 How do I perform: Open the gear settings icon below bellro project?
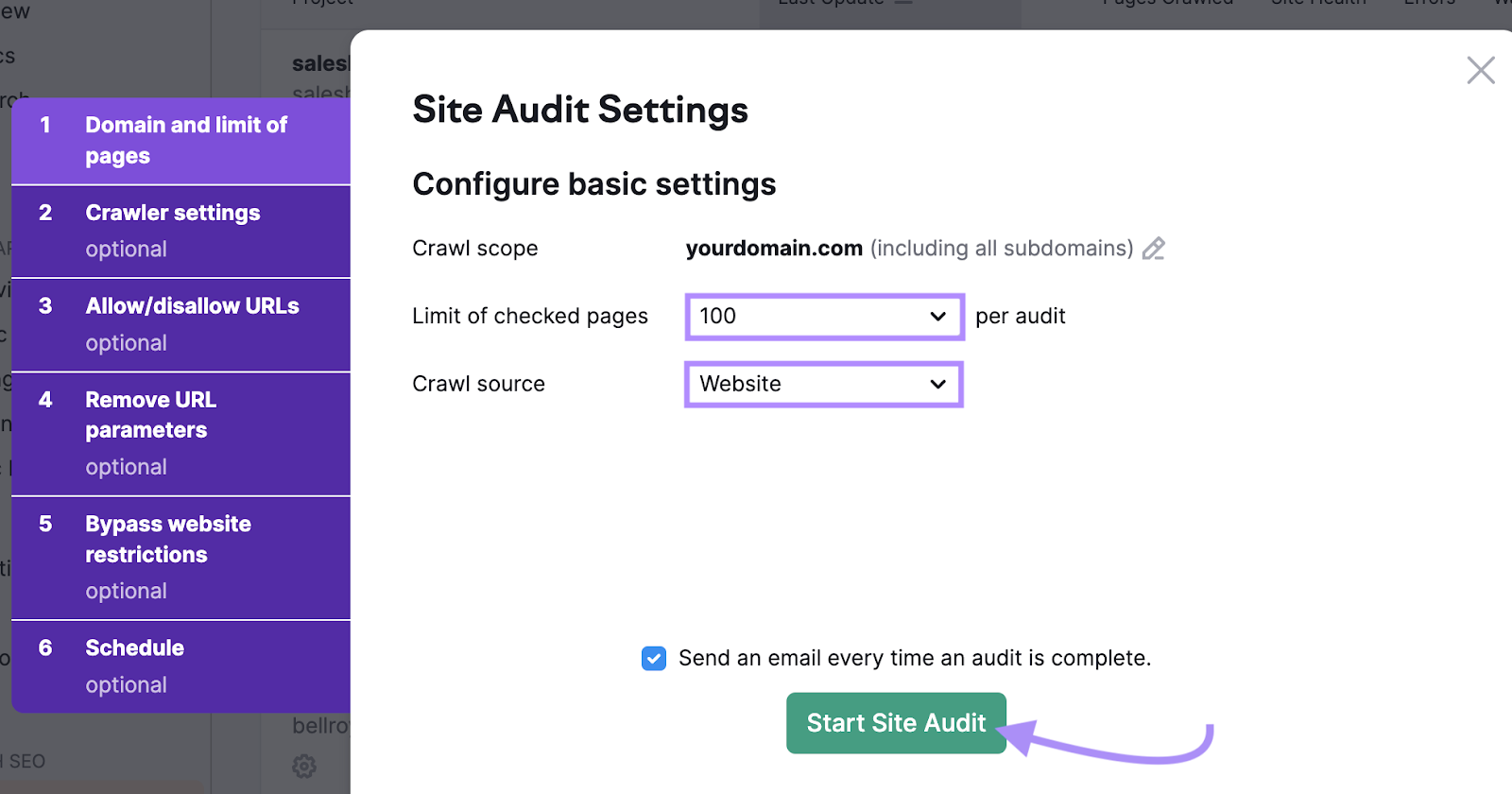304,766
